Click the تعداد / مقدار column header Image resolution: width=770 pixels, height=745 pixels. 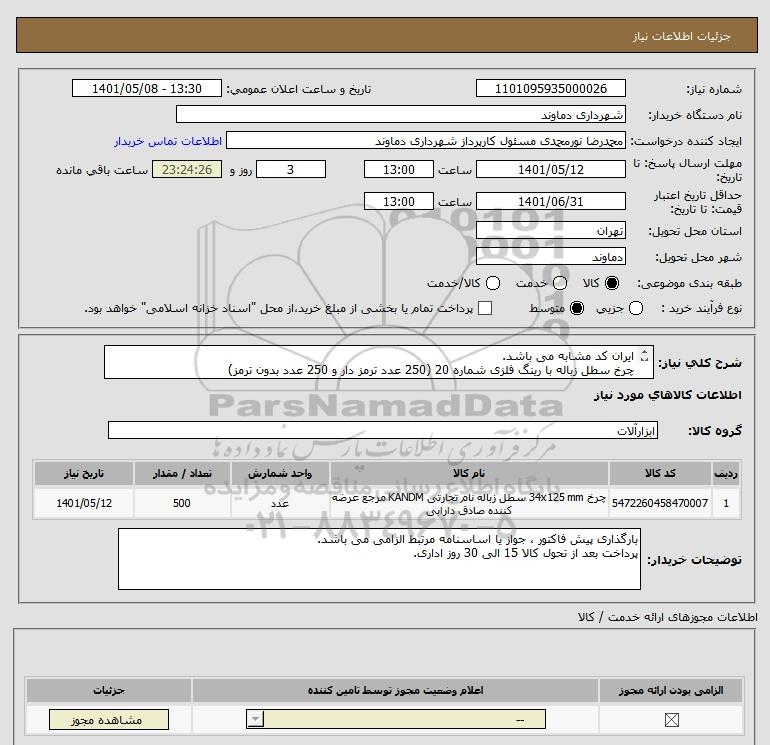182,473
